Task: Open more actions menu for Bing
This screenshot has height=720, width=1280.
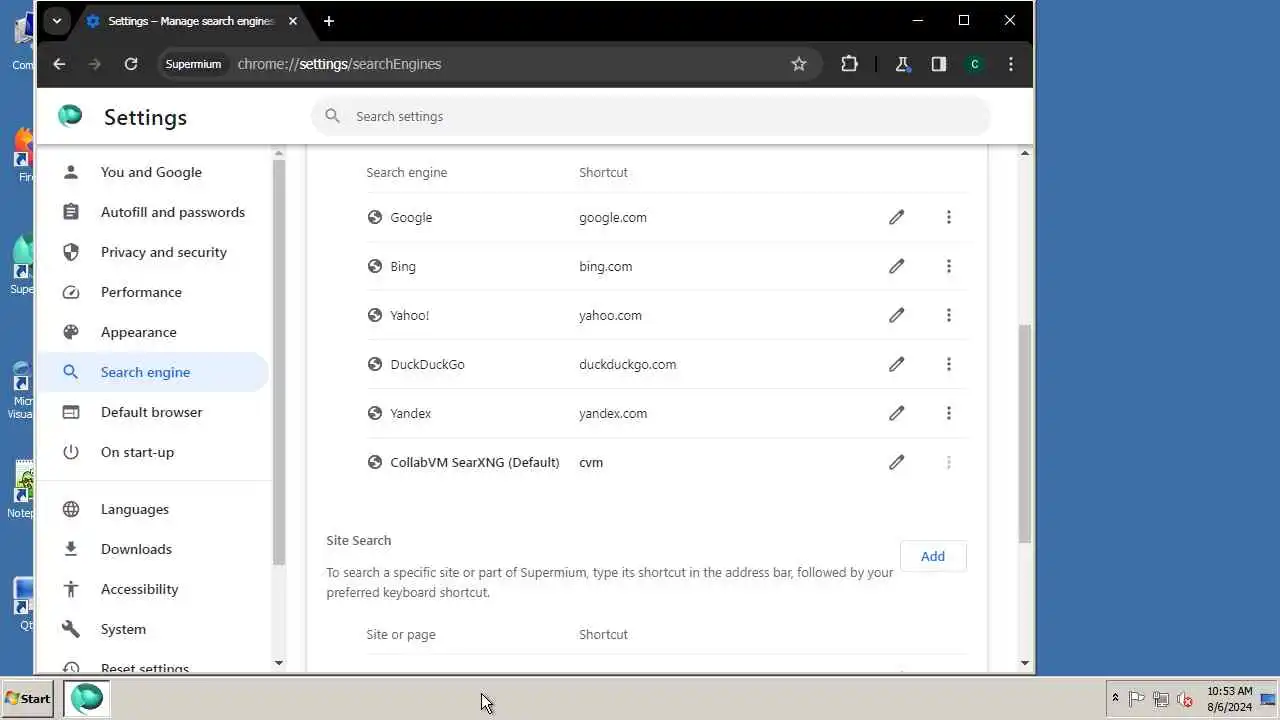Action: point(948,266)
